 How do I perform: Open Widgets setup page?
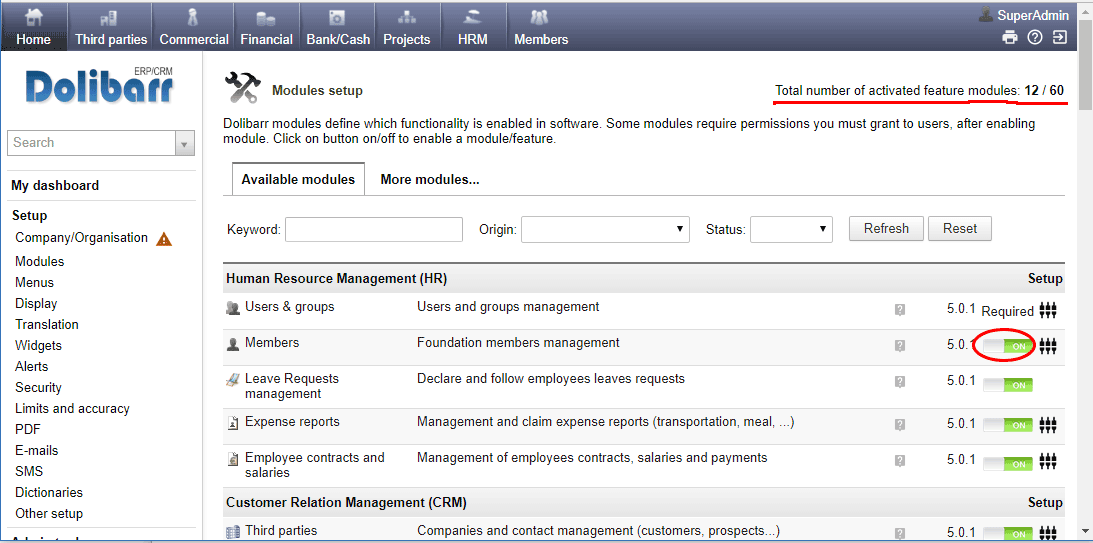(x=38, y=345)
